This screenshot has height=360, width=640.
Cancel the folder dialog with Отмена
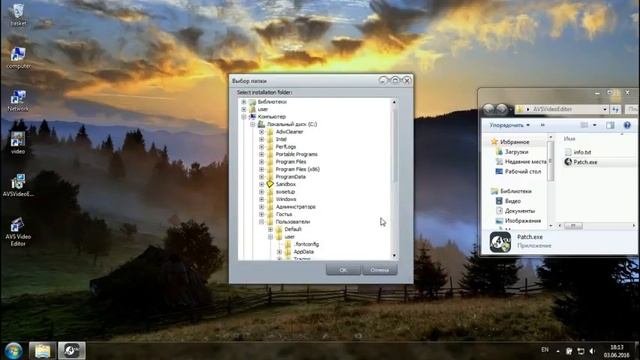coord(380,270)
